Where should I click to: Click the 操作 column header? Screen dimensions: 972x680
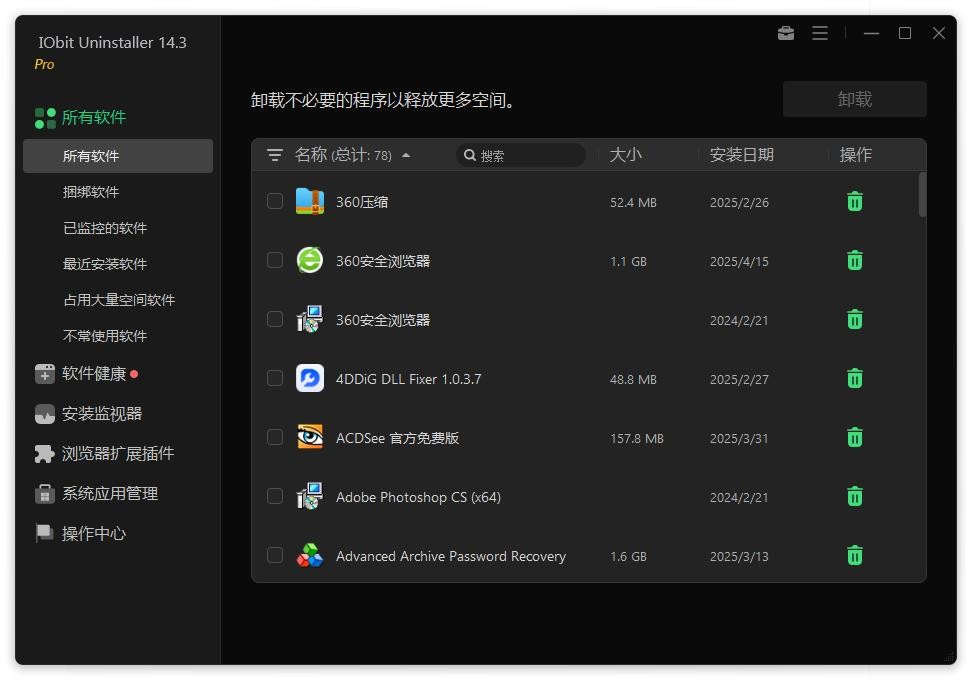click(855, 155)
